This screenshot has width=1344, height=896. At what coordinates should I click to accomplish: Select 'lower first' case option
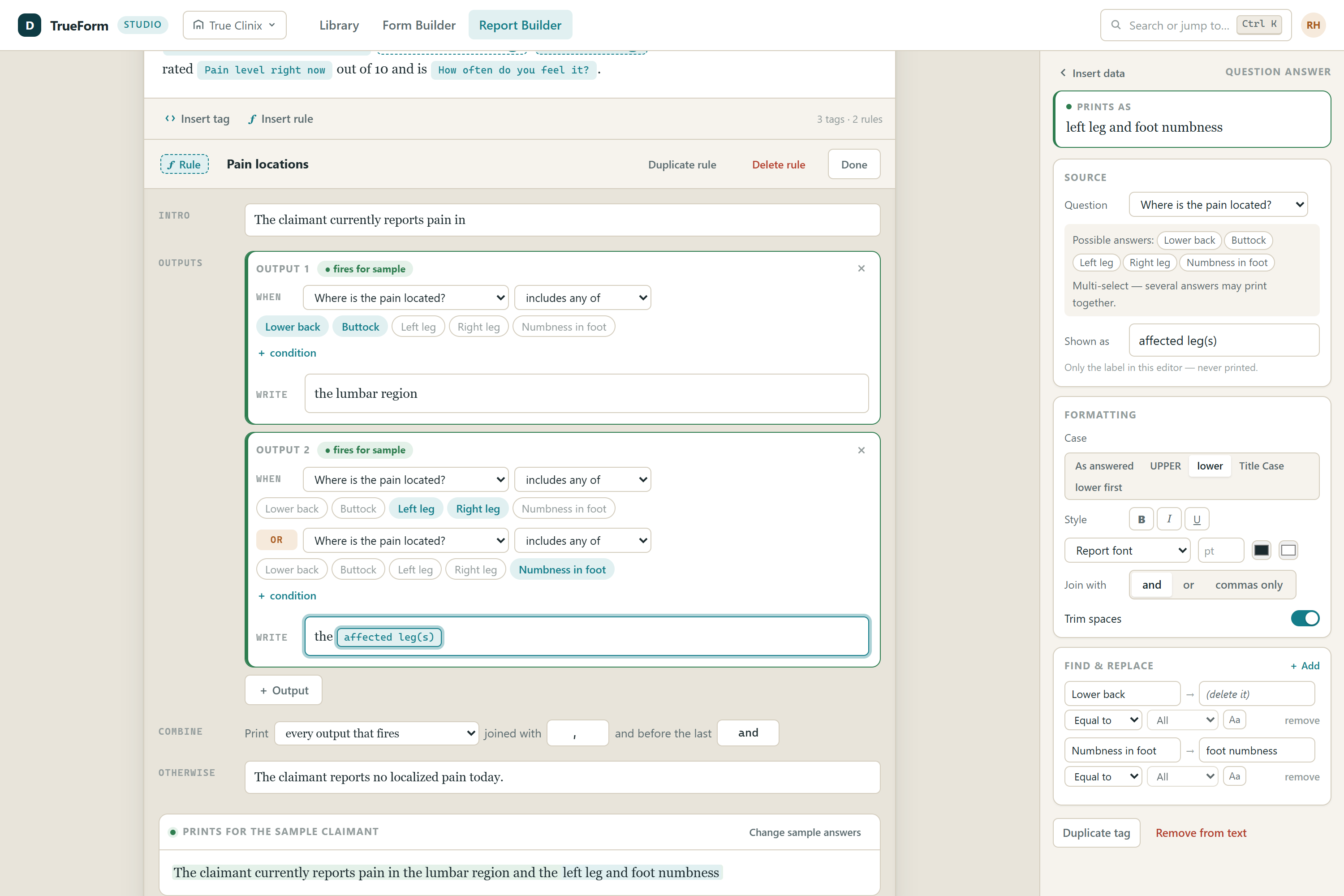(x=1098, y=487)
